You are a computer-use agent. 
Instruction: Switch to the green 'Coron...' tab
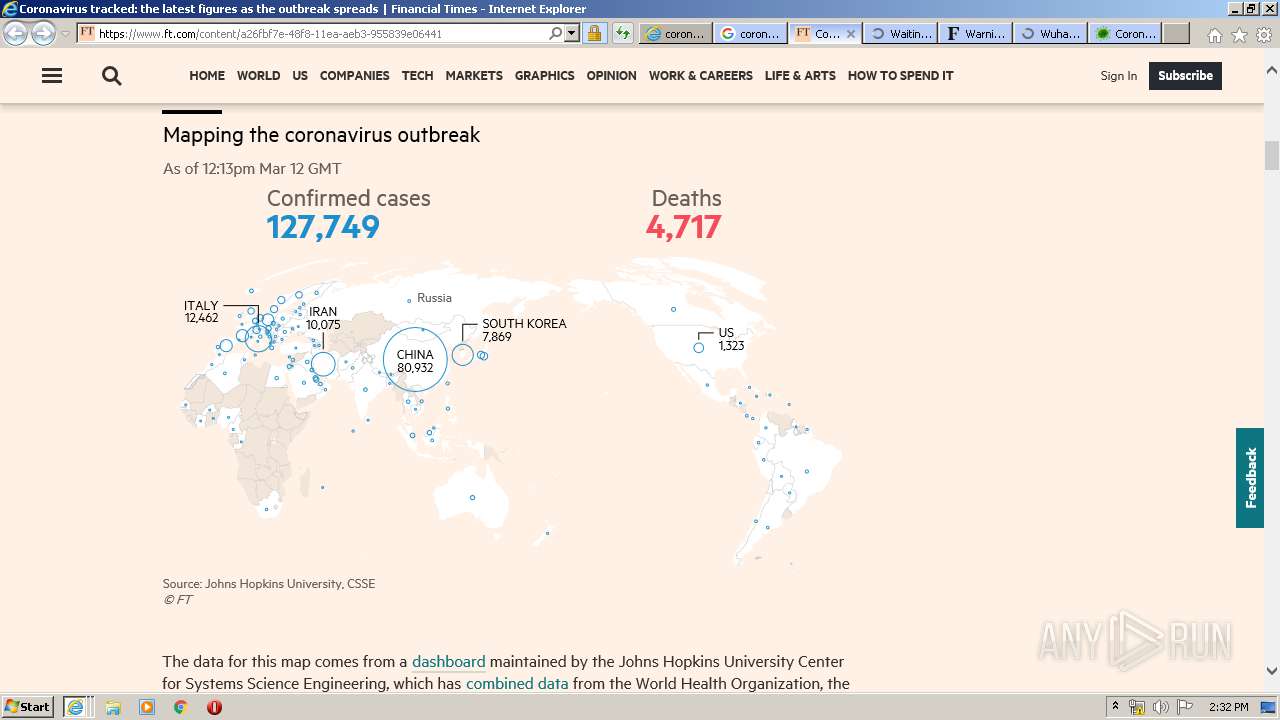1126,33
